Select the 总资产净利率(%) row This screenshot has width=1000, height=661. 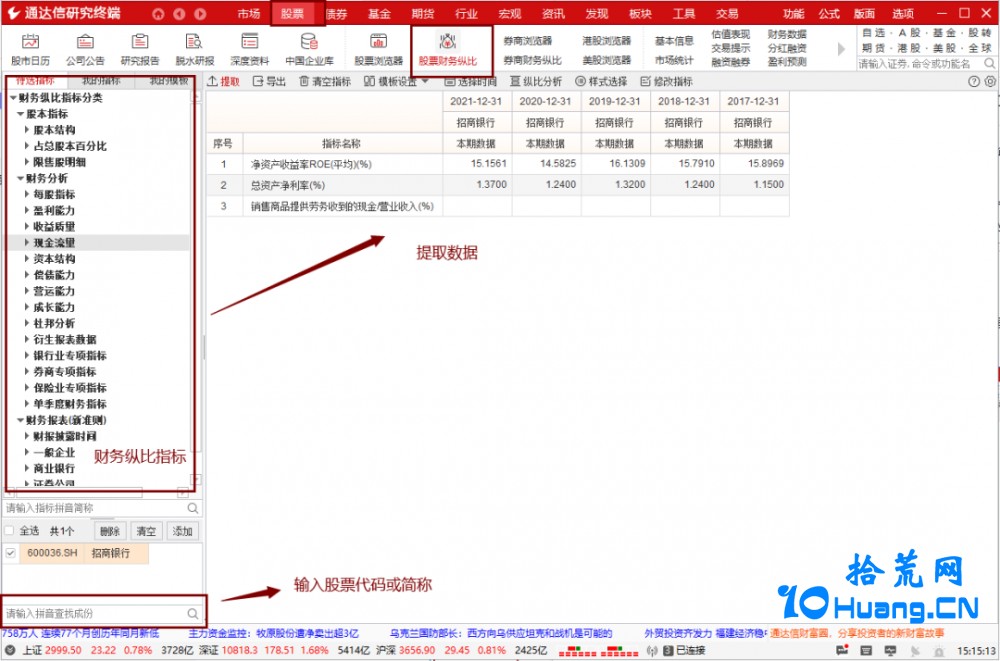click(498, 185)
